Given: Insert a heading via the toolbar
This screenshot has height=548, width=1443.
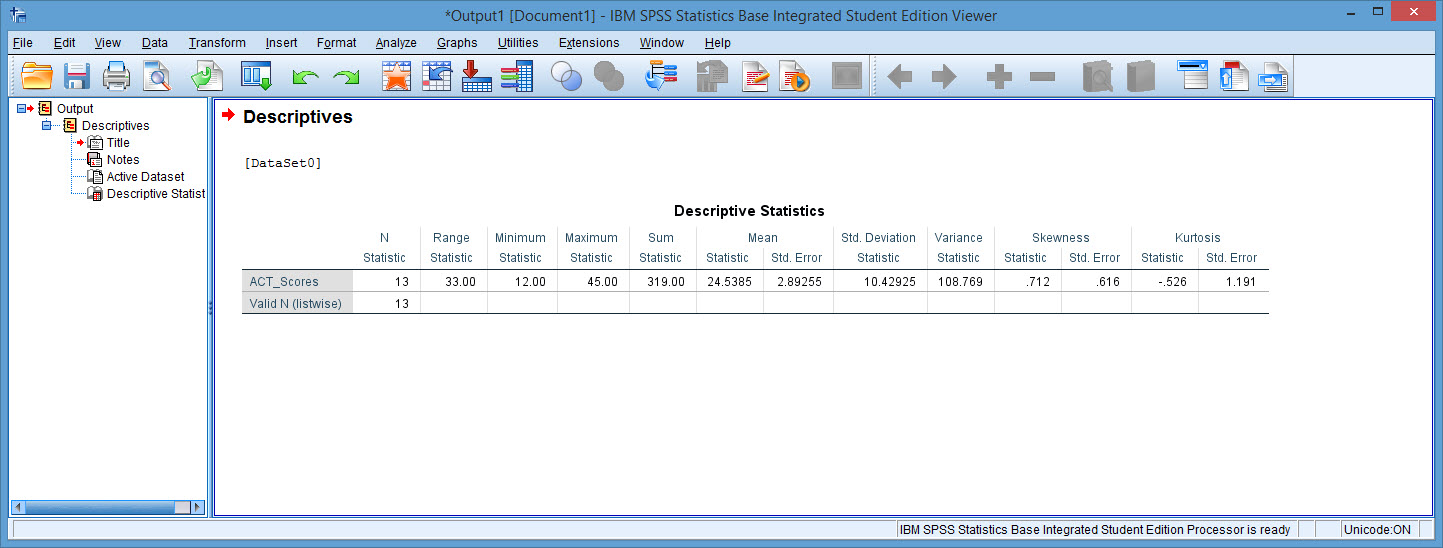Looking at the screenshot, I should (x=1193, y=77).
